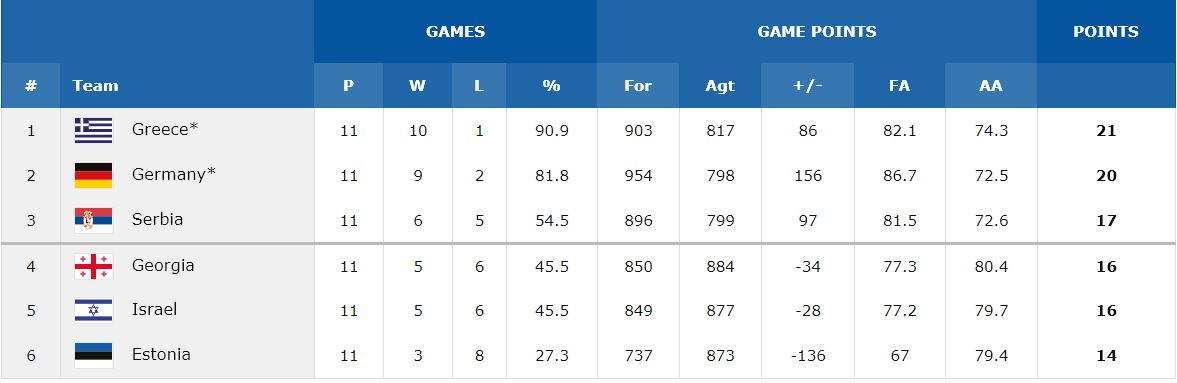Sort by the For column header
Screen dimensions: 1177x383
point(638,86)
